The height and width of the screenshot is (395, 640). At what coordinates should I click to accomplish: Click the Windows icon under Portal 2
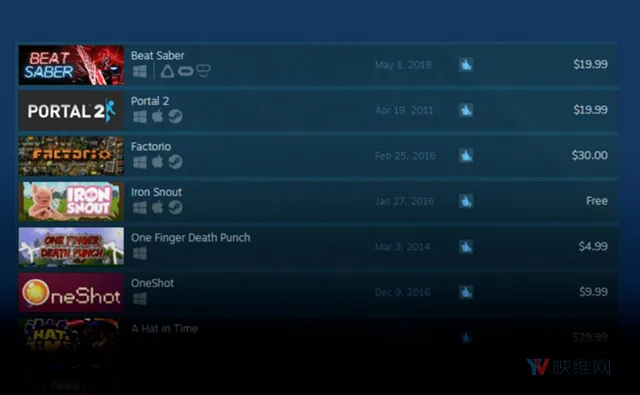coord(140,117)
